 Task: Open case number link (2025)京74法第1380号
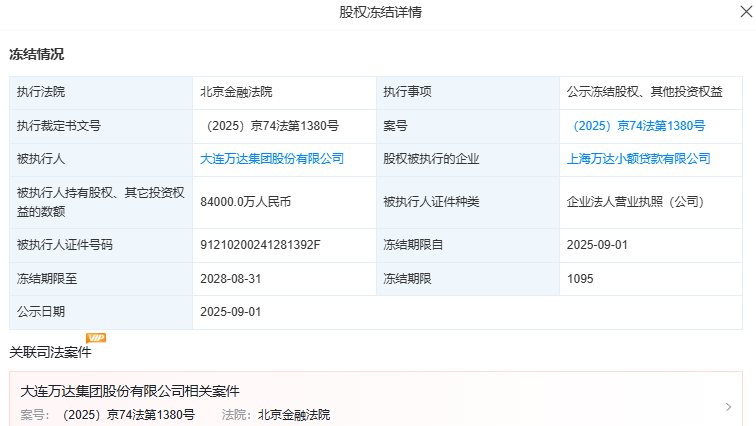(639, 126)
